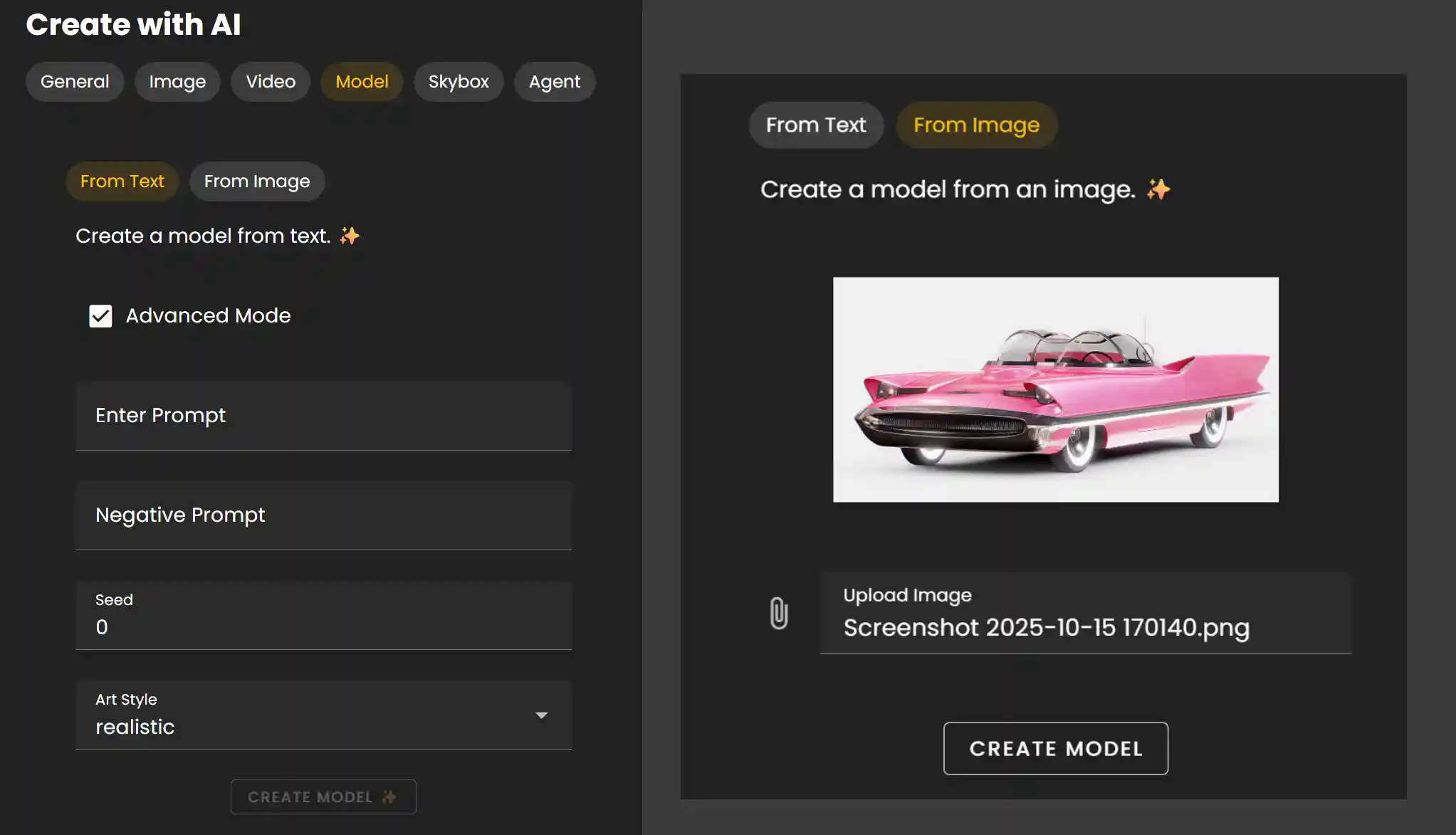This screenshot has height=835, width=1456.
Task: Click the pink car image preview
Action: coord(1055,389)
